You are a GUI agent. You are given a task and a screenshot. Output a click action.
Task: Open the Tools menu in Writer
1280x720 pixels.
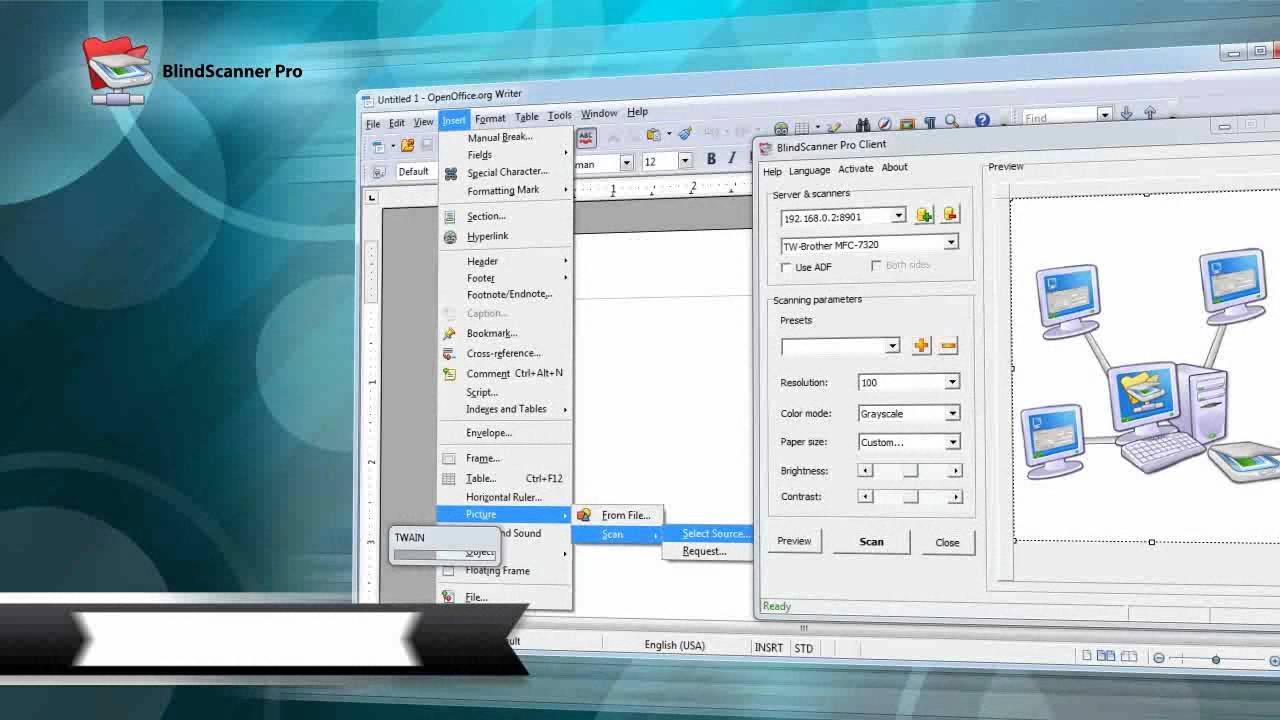[x=559, y=115]
